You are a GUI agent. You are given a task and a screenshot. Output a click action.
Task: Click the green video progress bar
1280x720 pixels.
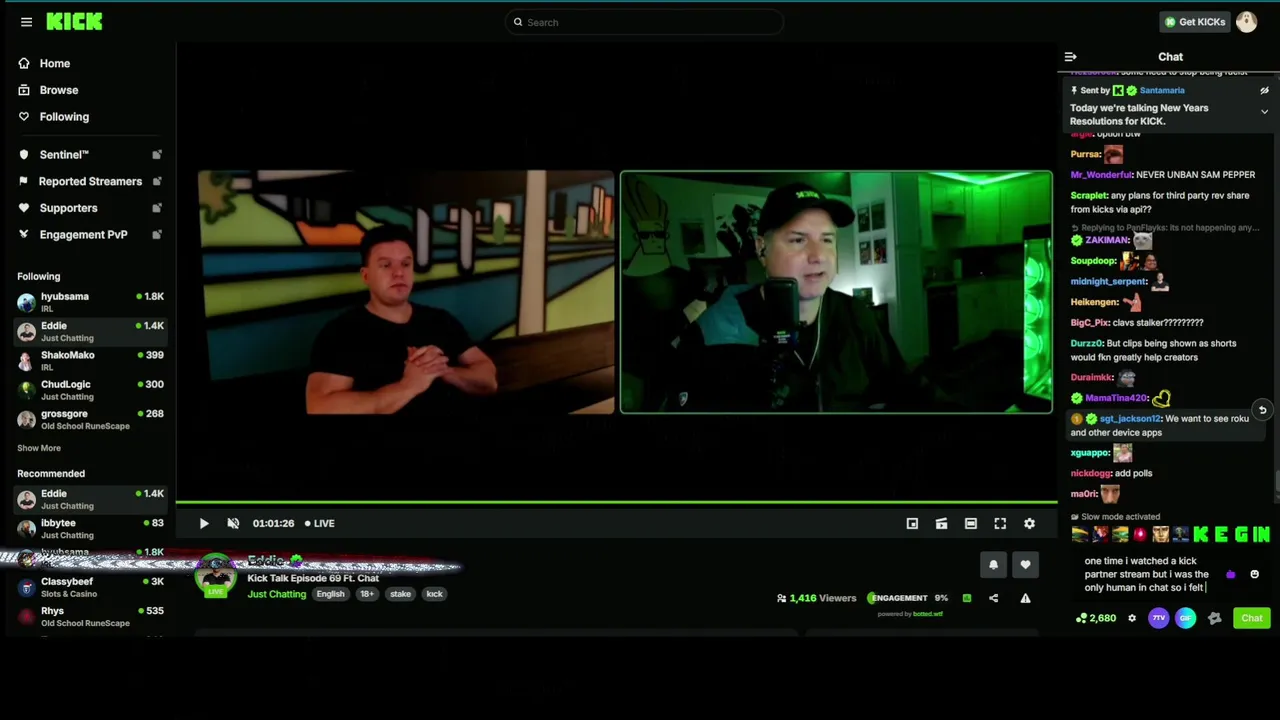(x=616, y=502)
